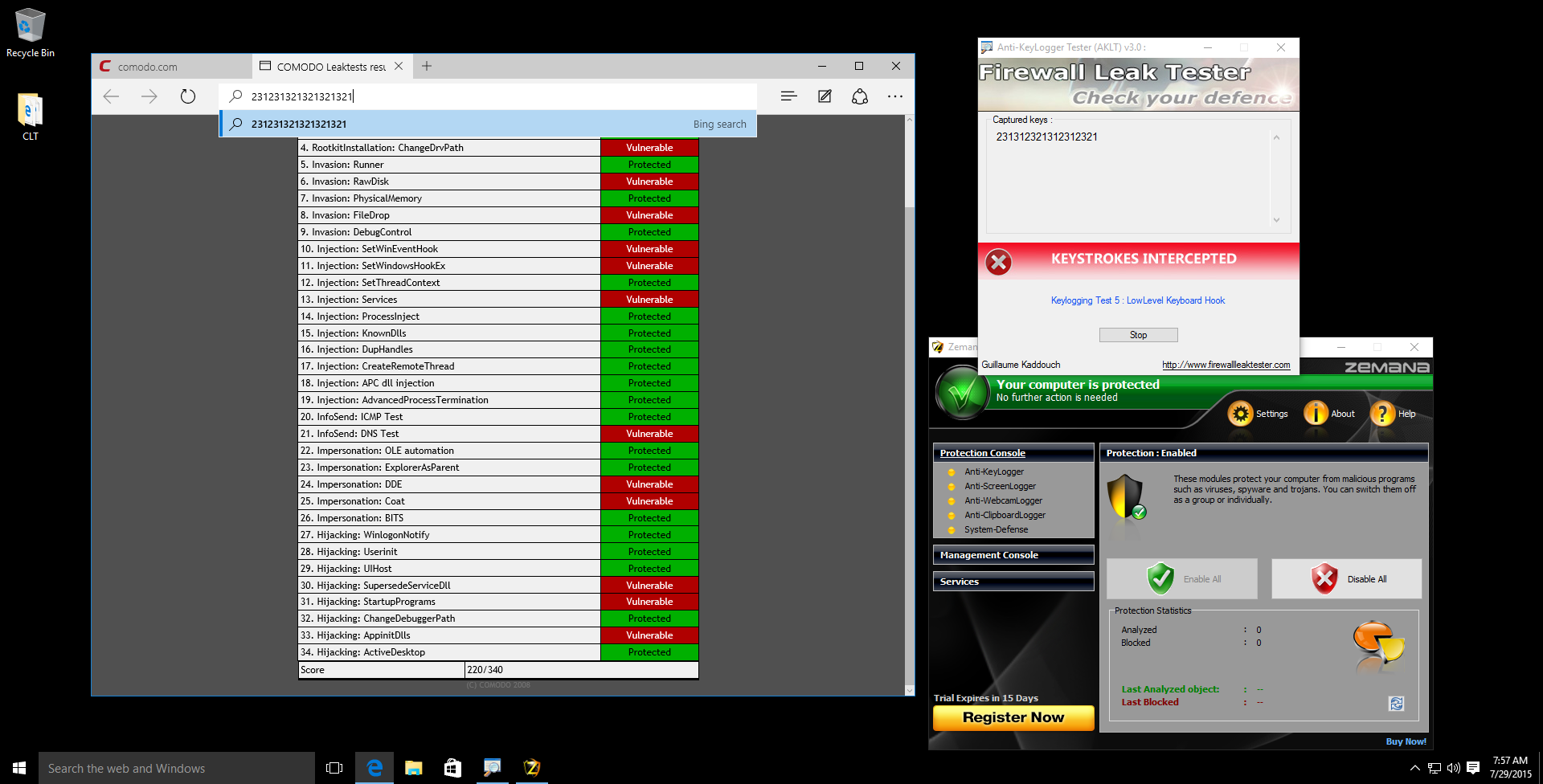Click the Enable All button

tap(1181, 578)
